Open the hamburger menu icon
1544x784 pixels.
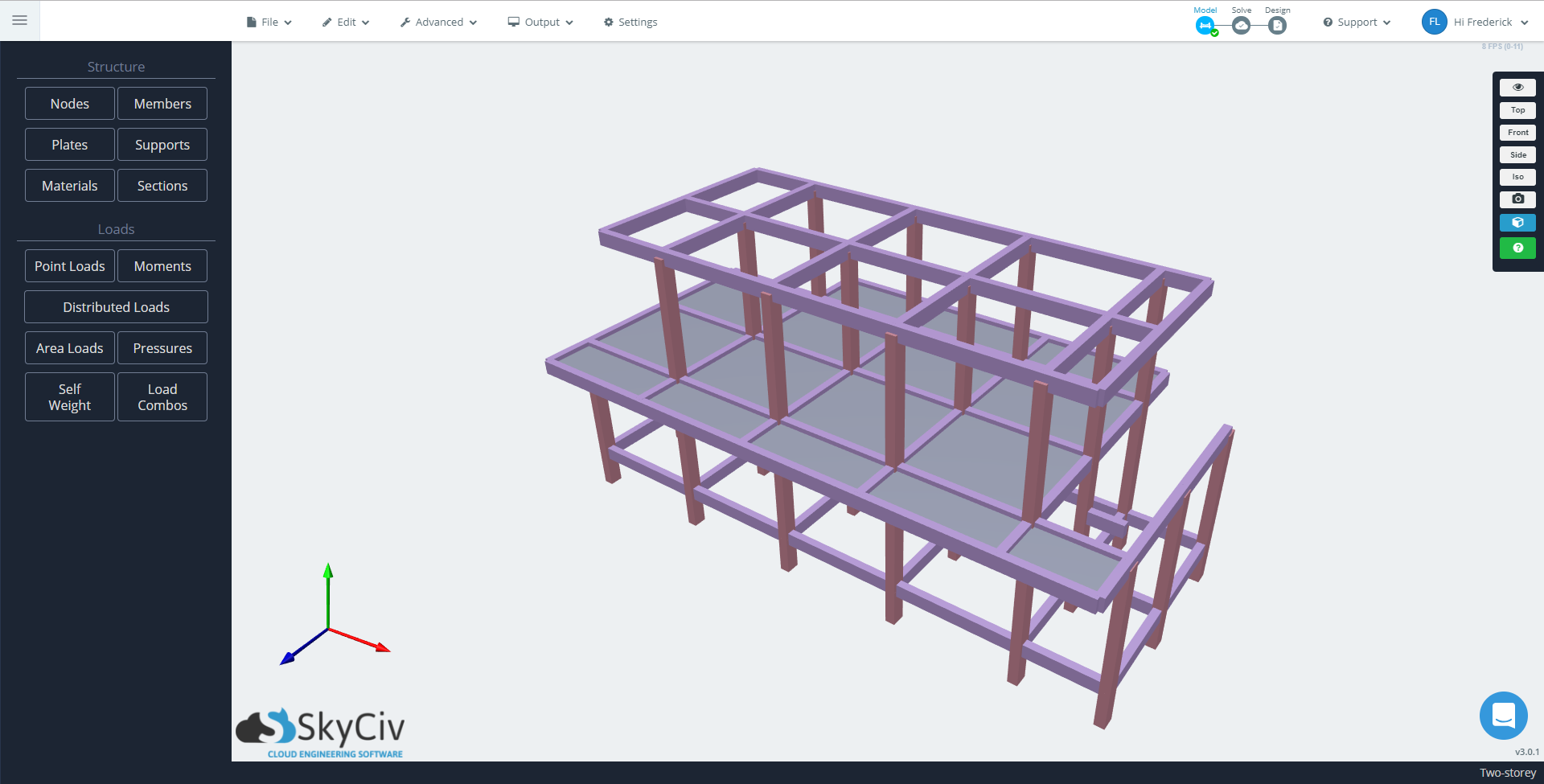point(19,20)
